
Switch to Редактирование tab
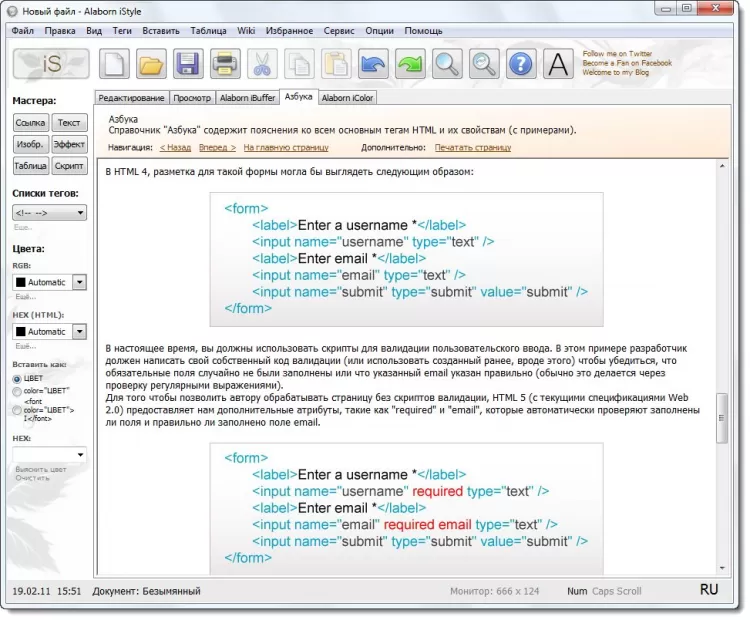pos(132,98)
